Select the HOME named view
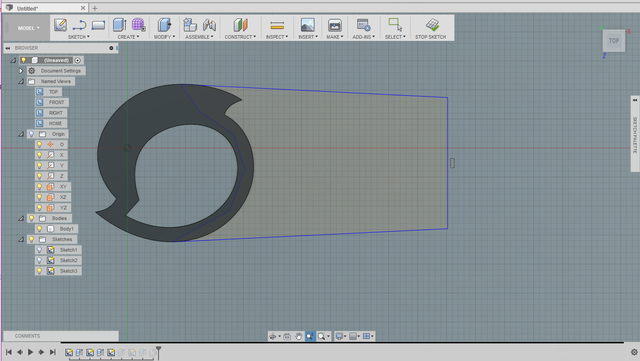Viewport: 640px width, 361px height. coord(55,123)
